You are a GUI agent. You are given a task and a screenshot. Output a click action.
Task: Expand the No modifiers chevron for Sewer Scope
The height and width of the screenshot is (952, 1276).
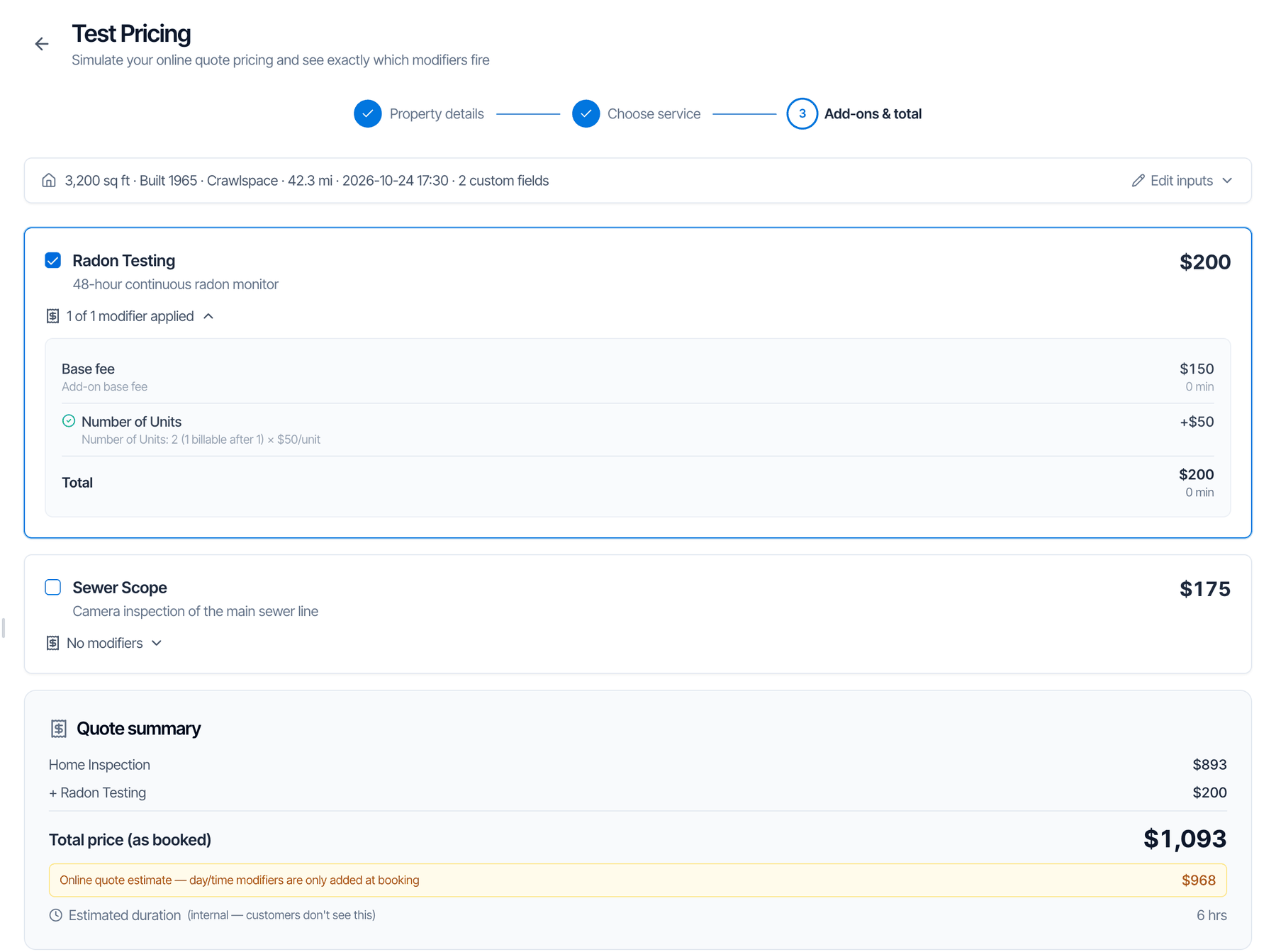pyautogui.click(x=157, y=643)
